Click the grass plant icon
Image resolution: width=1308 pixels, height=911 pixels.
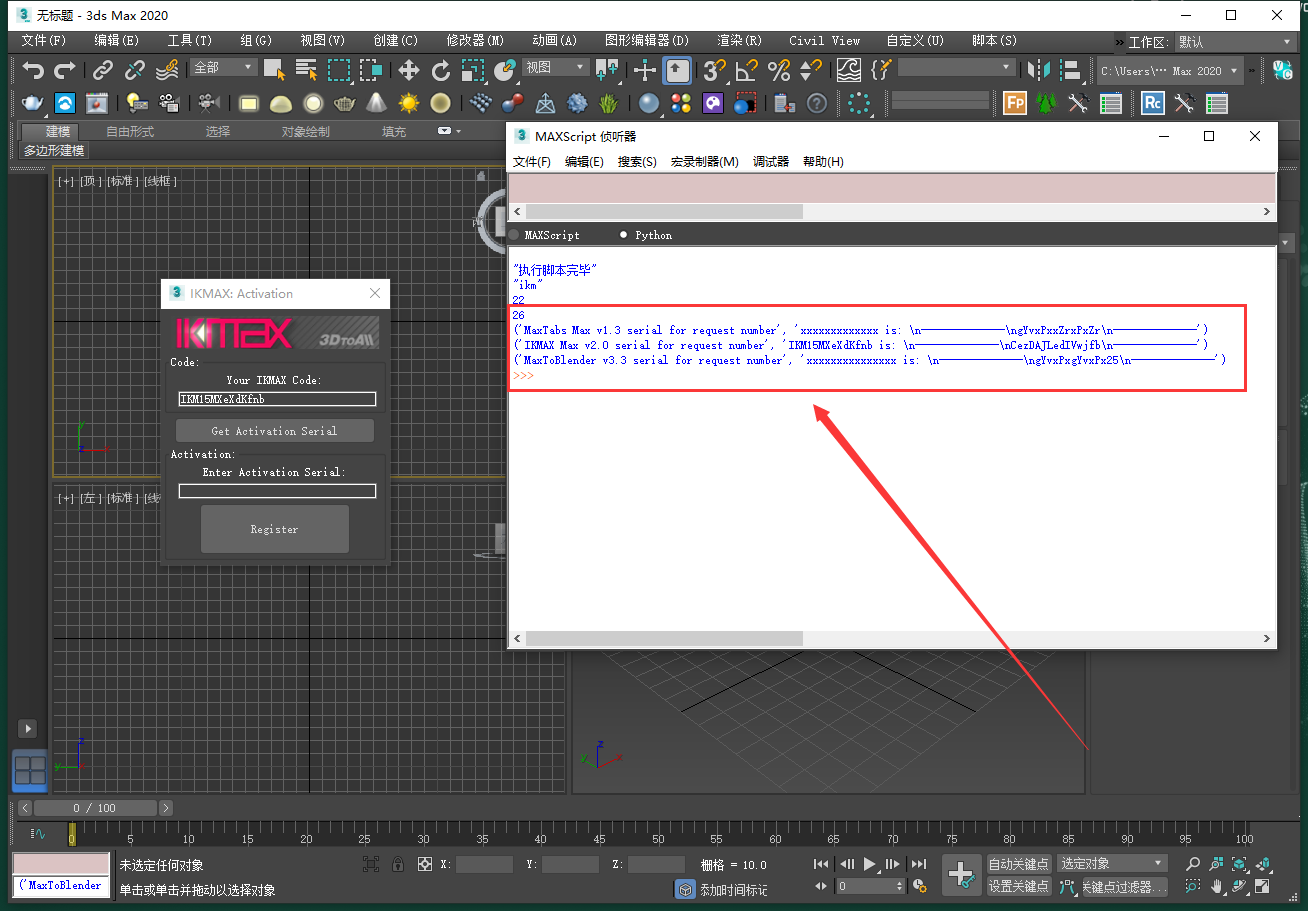[609, 103]
